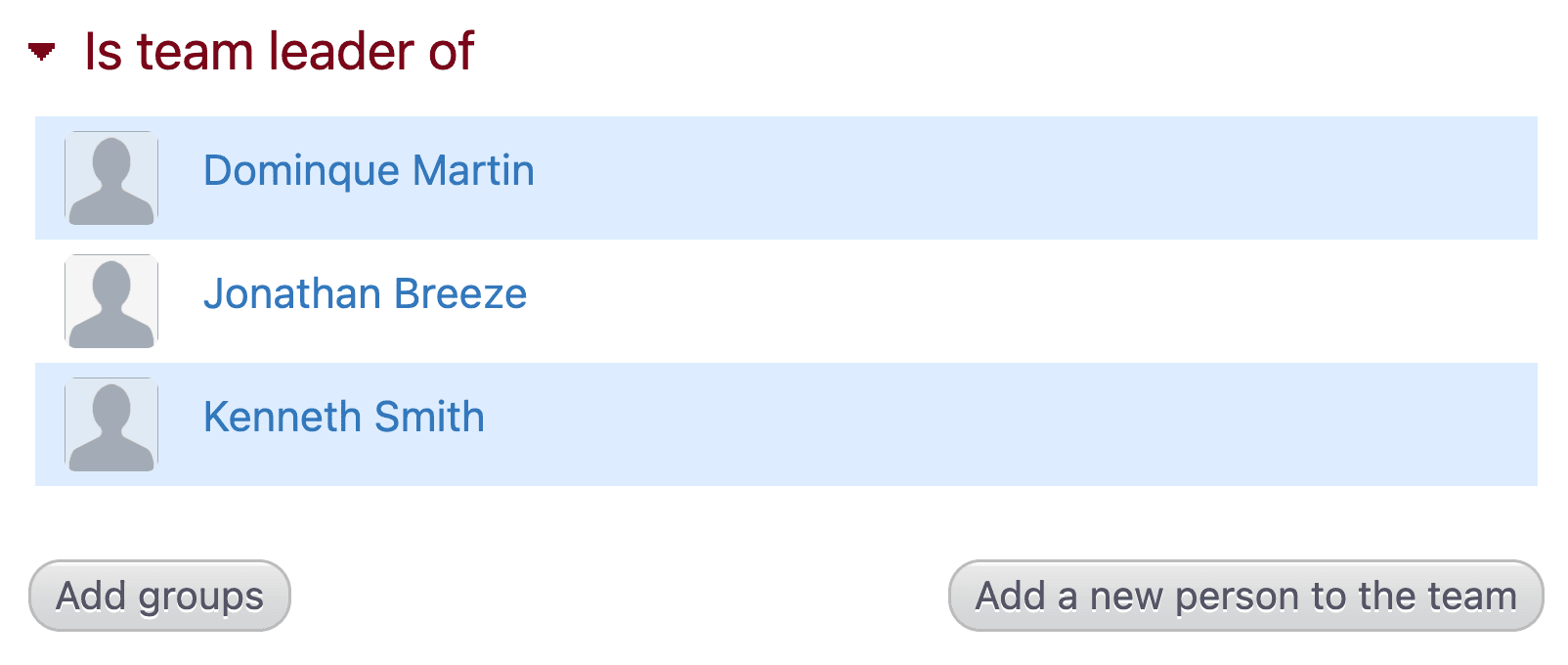Click Dominque Martin's avatar icon
1568x665 pixels.
111,178
